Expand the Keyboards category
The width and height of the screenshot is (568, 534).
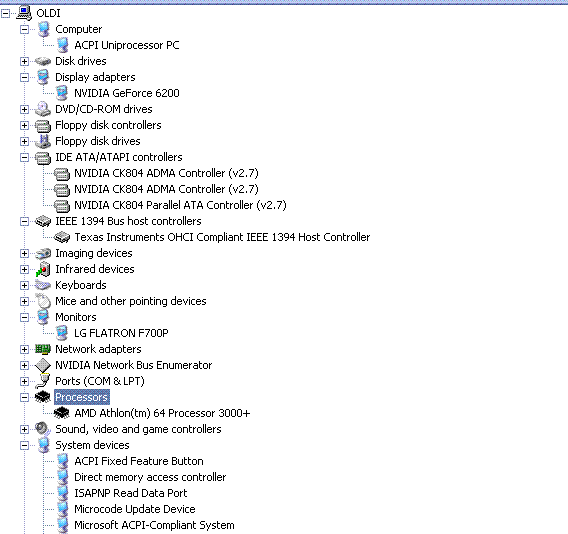point(24,285)
